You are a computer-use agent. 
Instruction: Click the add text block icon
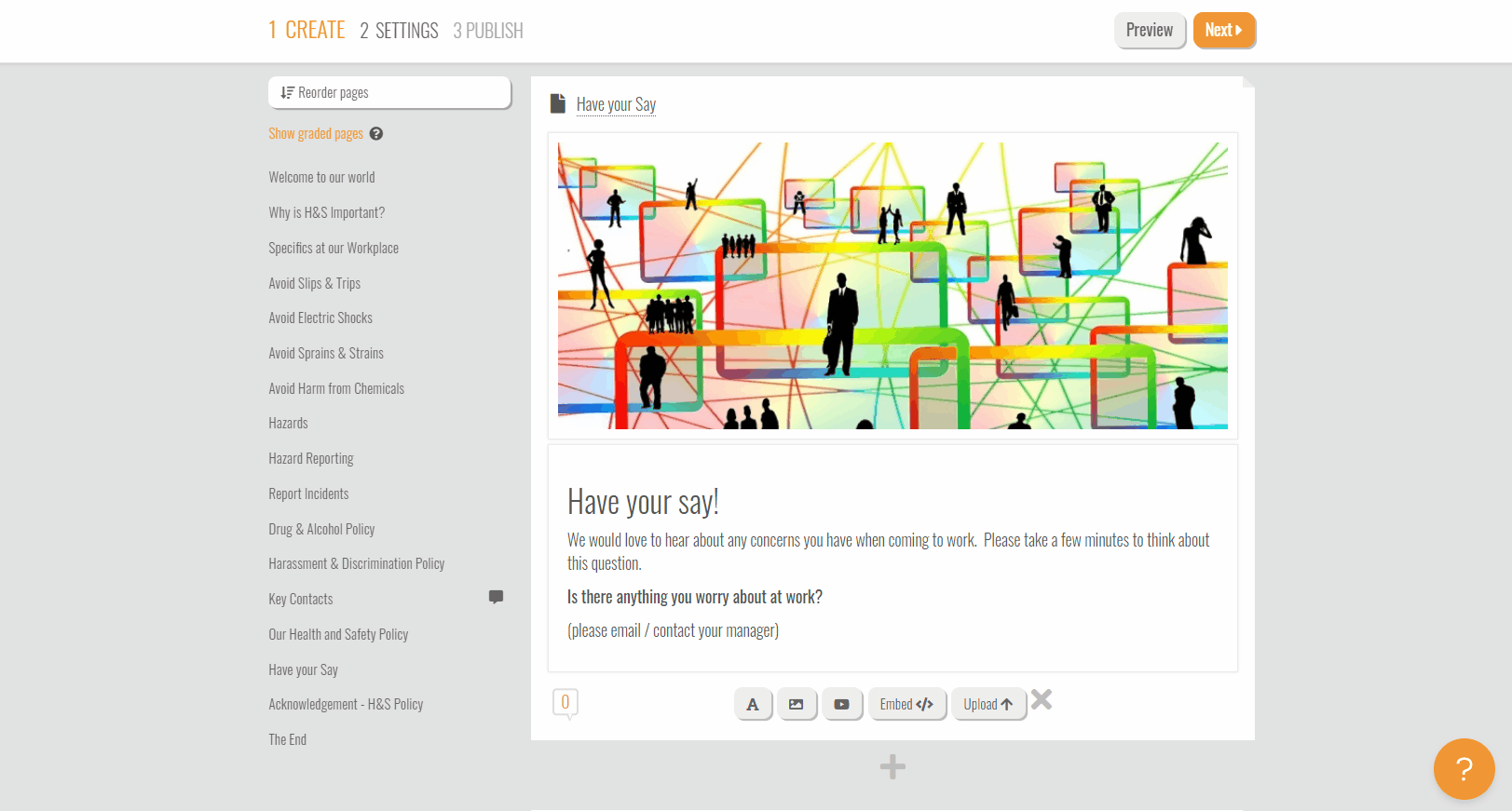[753, 705]
